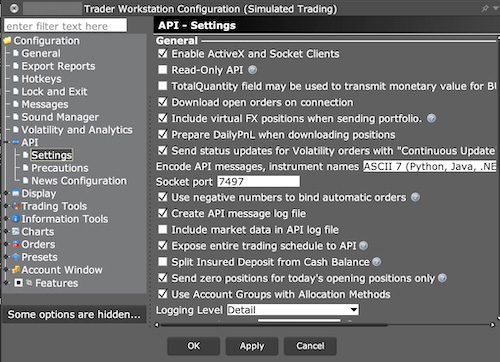Viewport: 500px width, 362px height.
Task: Click the Information Tools icon in tree
Action: [16, 219]
